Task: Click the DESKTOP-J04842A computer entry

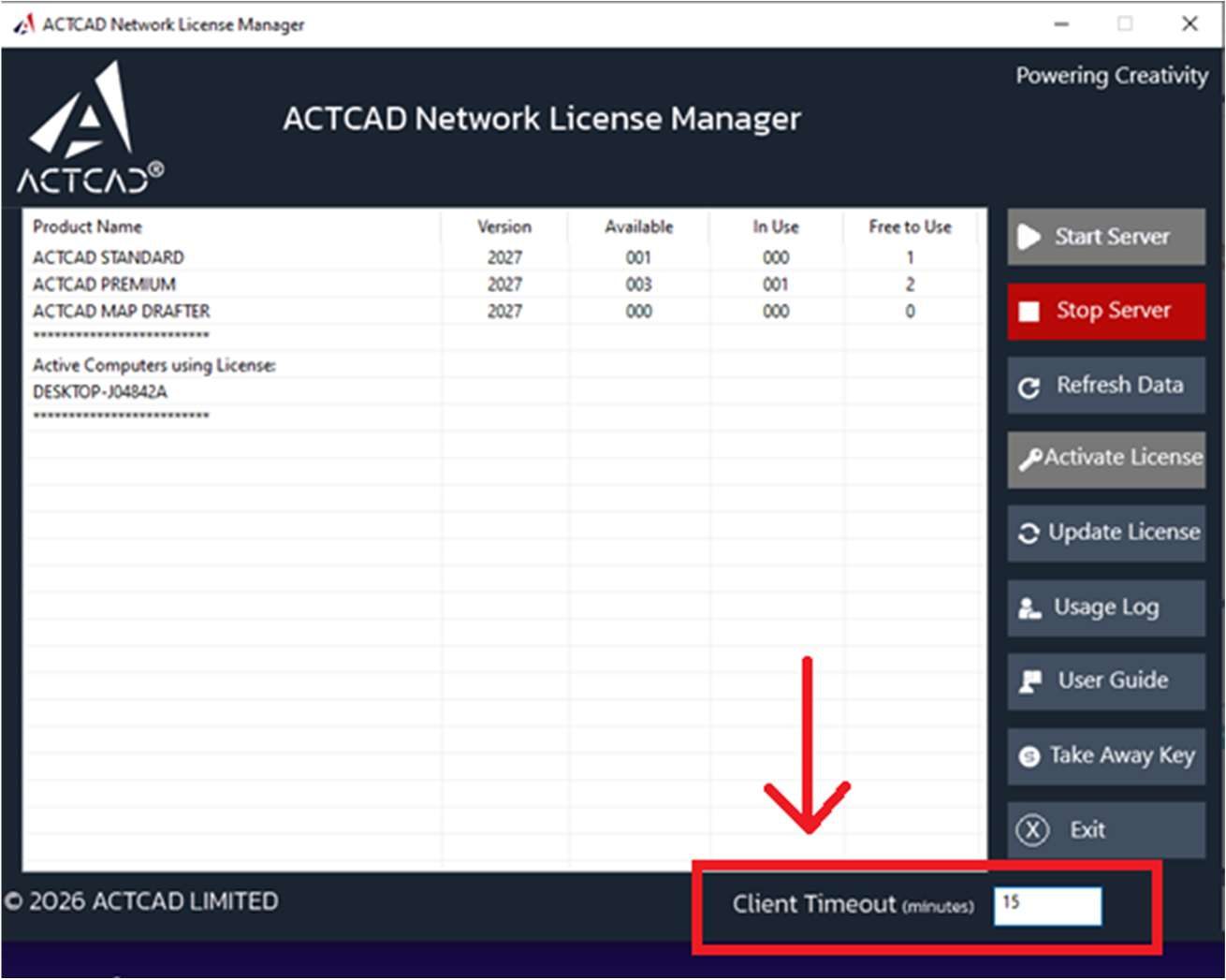Action: [x=100, y=392]
